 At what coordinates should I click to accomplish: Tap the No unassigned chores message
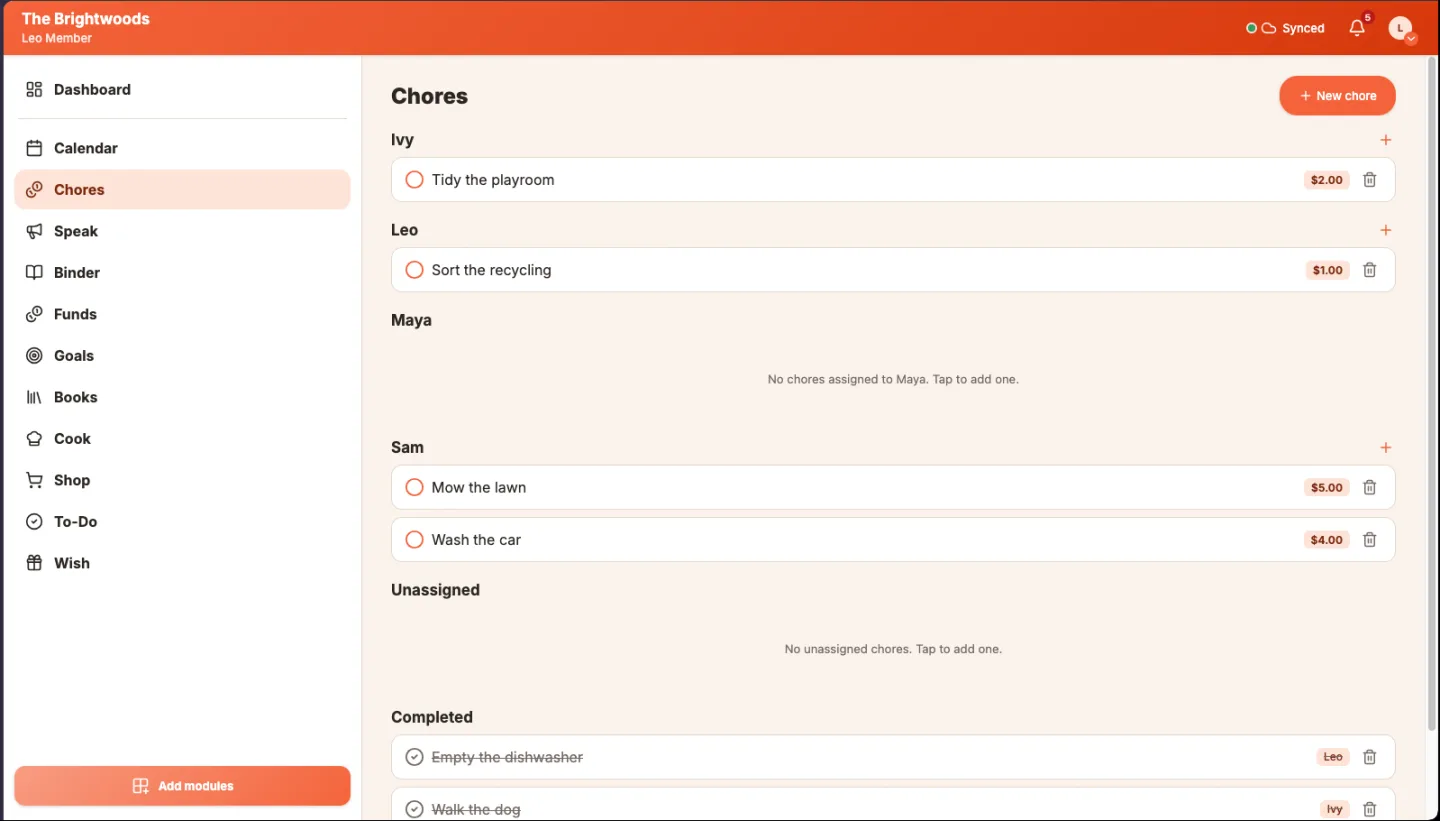(893, 650)
